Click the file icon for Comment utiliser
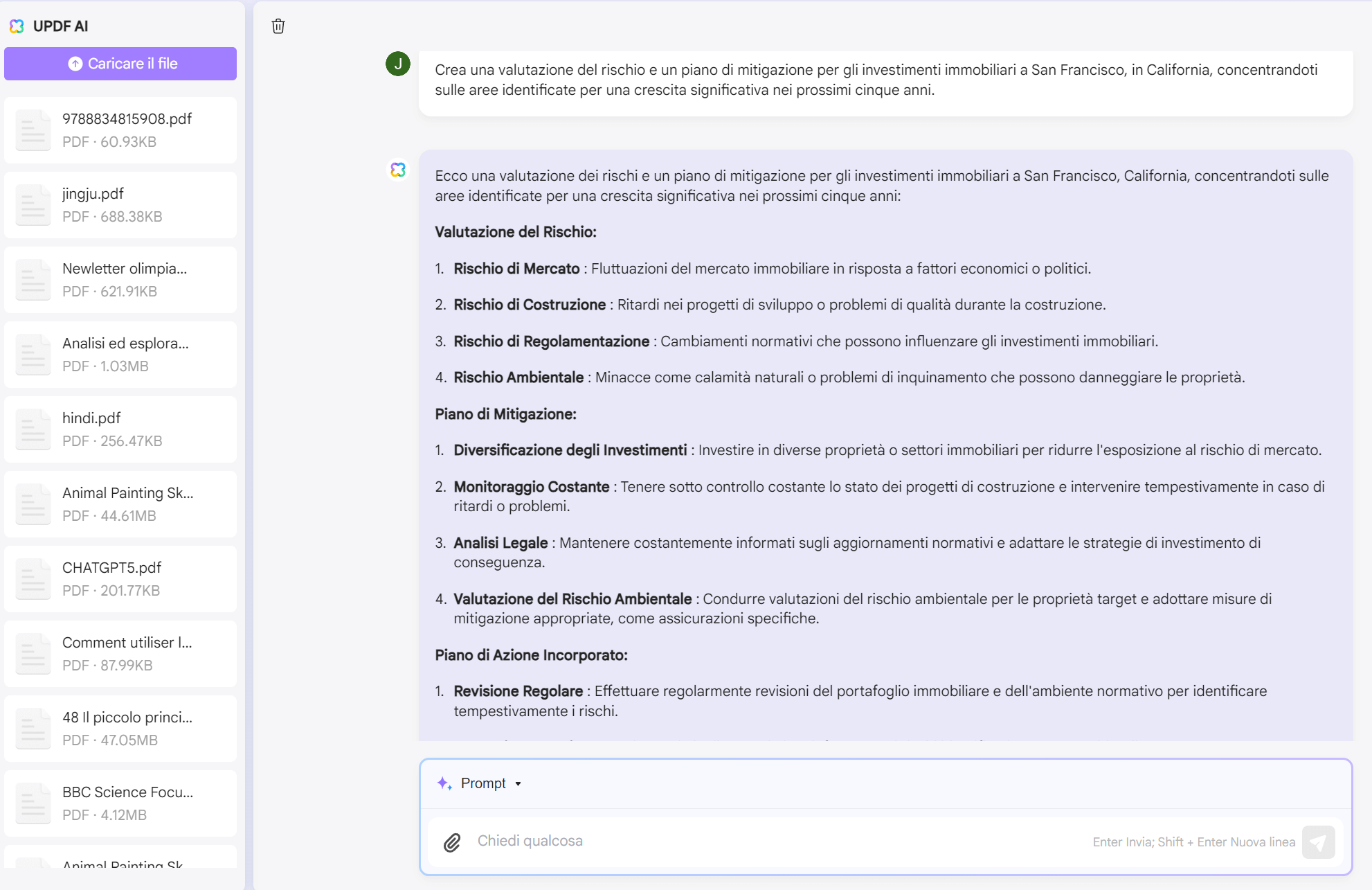The width and height of the screenshot is (1372, 890). click(x=33, y=654)
